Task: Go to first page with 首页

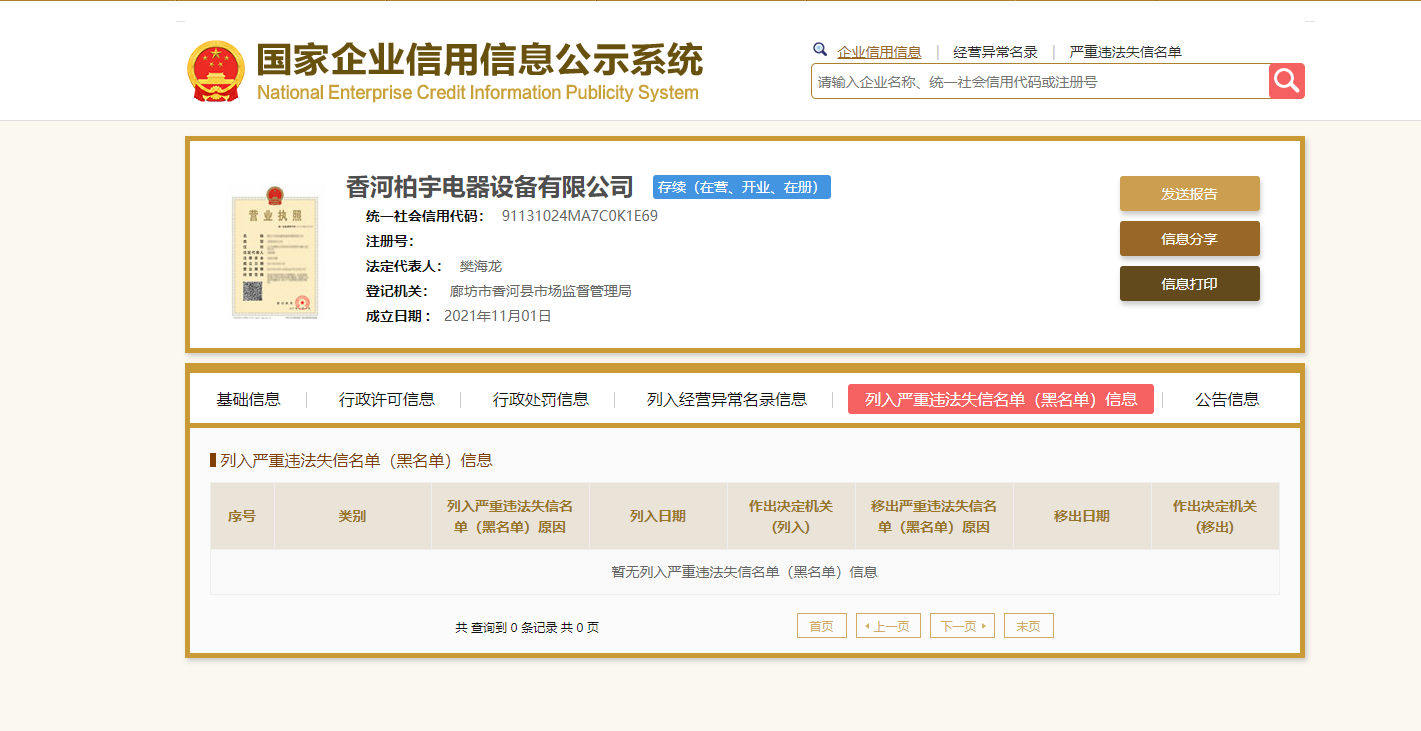Action: pos(822,626)
